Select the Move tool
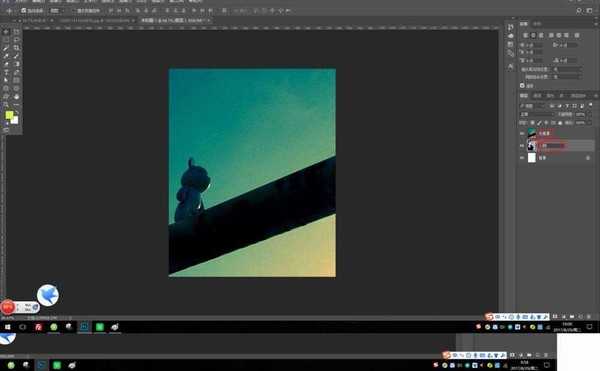The height and width of the screenshot is (371, 600). point(6,32)
